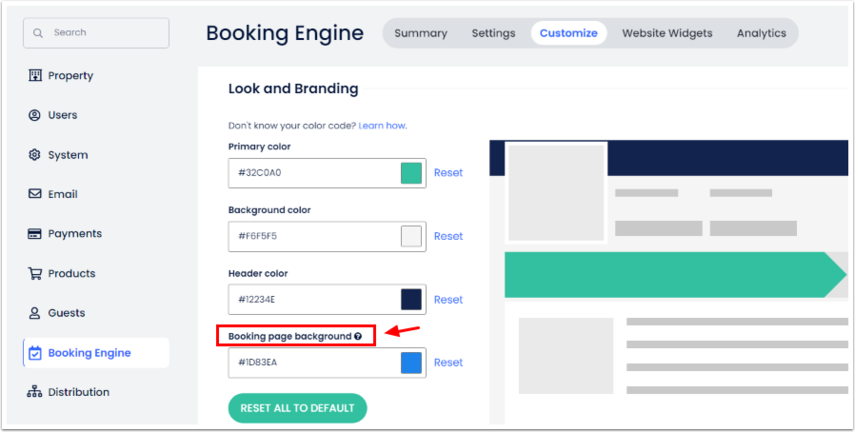The image size is (855, 432).
Task: Click the sidebar Search field
Action: point(96,33)
